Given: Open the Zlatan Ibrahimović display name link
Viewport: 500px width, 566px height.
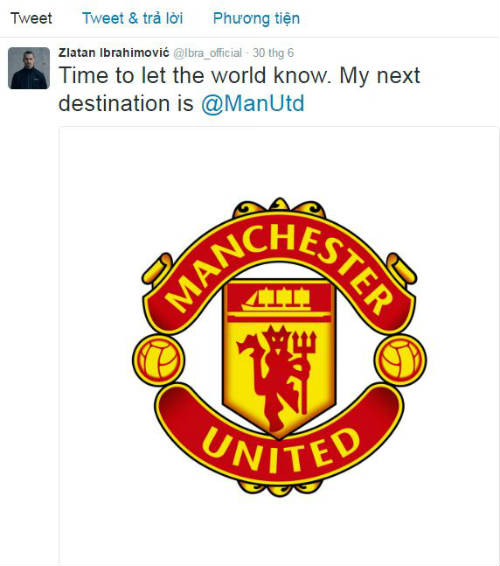Looking at the screenshot, I should coord(114,53).
